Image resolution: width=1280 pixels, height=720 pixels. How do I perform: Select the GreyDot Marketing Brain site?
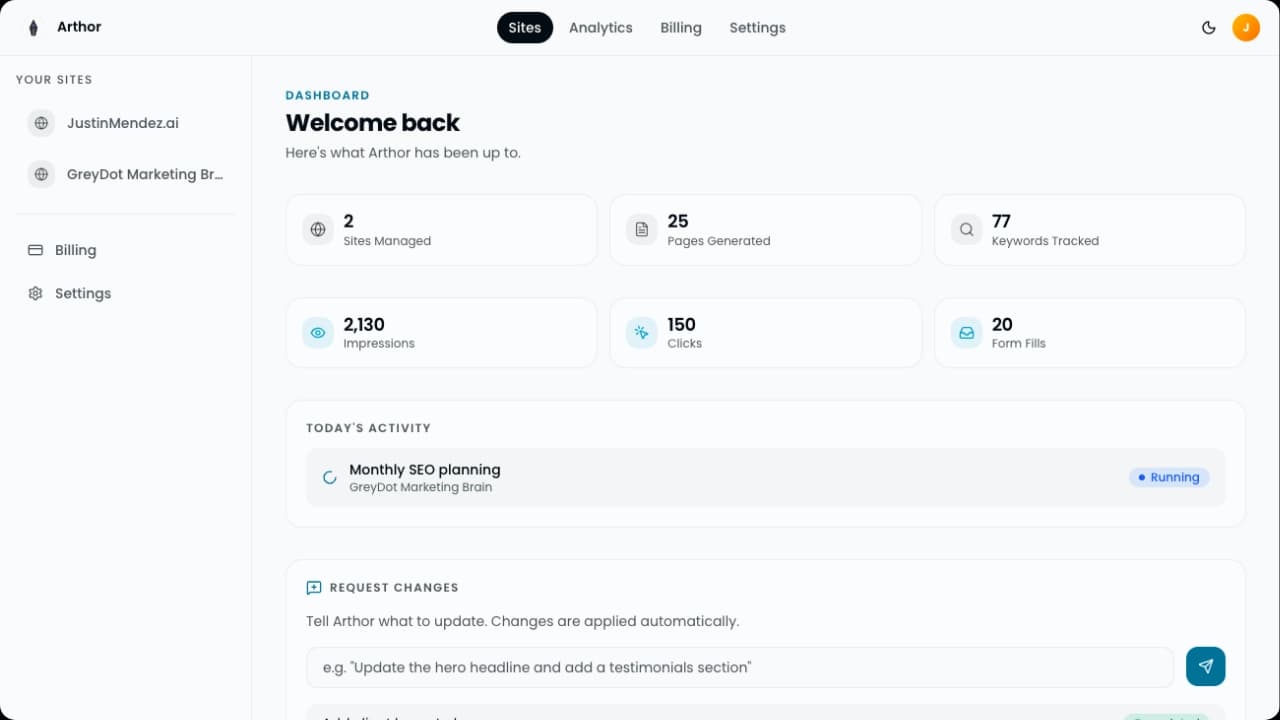[126, 174]
